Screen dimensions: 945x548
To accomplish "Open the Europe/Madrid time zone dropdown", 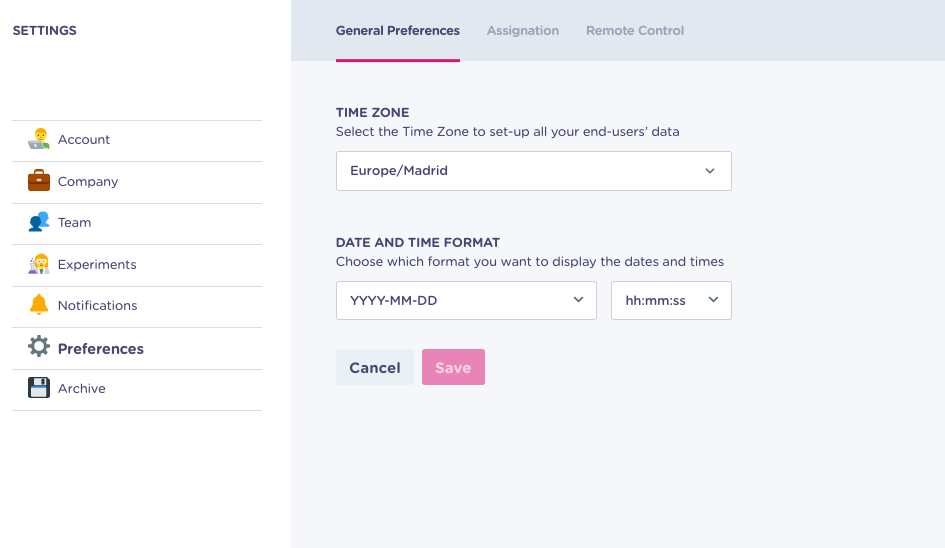I will click(x=533, y=171).
